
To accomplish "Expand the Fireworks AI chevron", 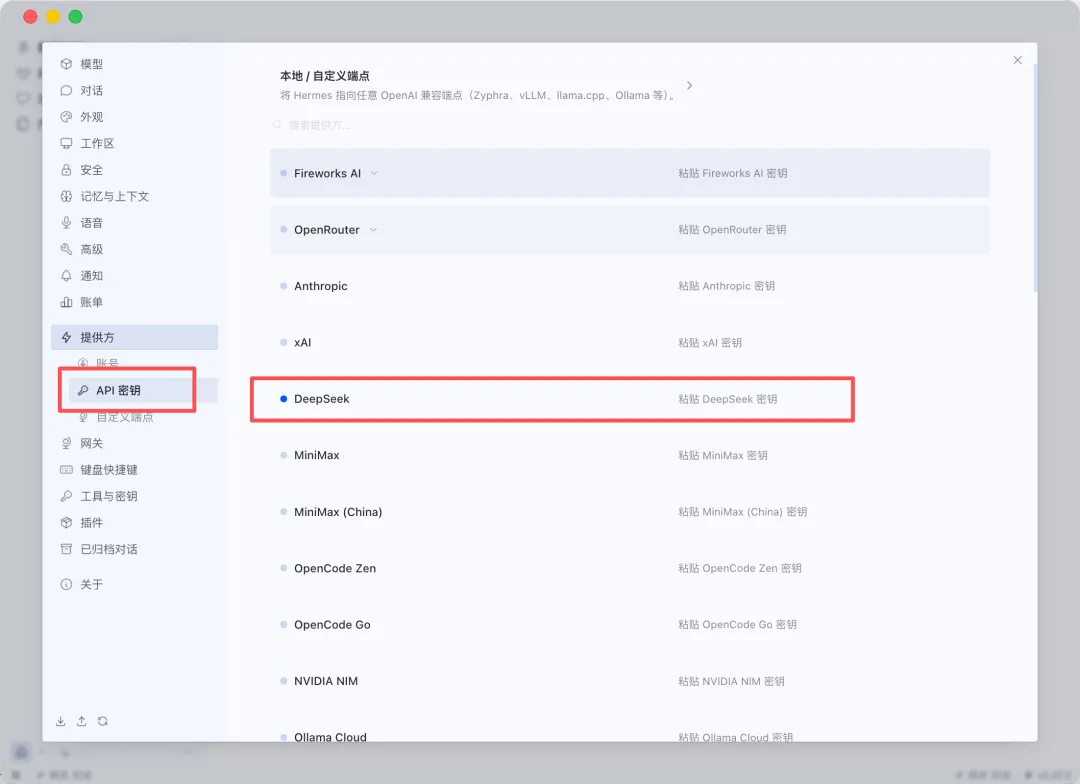I will click(x=374, y=173).
